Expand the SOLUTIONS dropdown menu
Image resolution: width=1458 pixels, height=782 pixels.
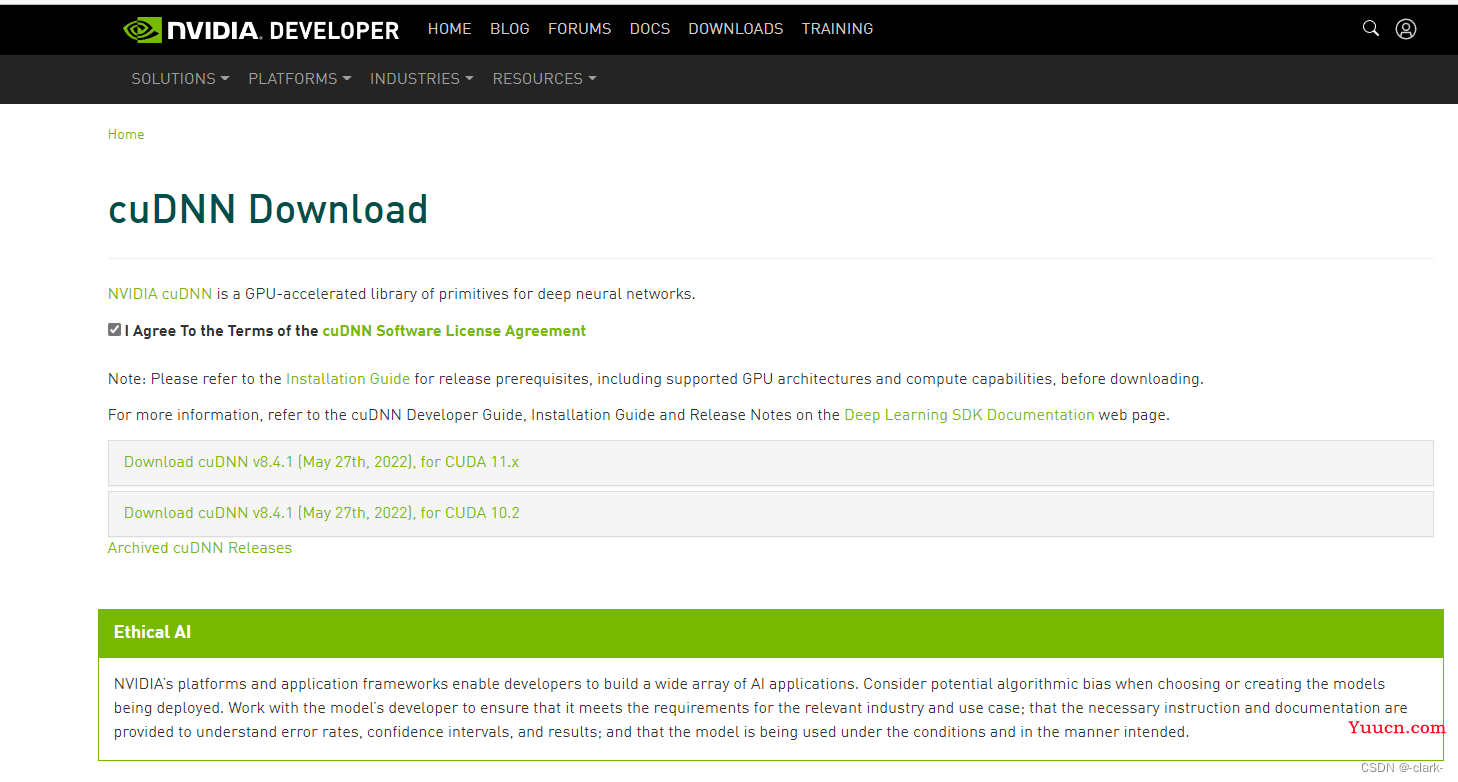click(180, 79)
